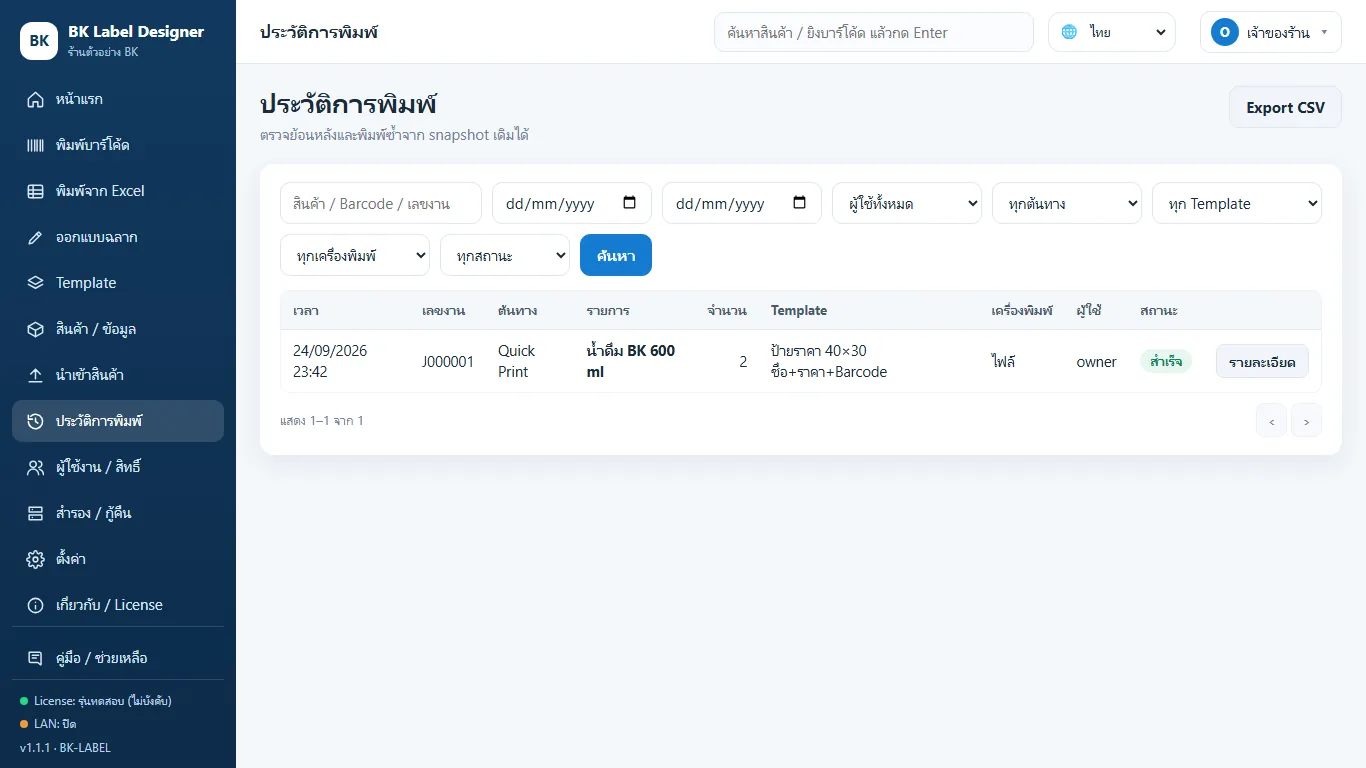Image resolution: width=1366 pixels, height=768 pixels.
Task: Click รายละเอียด for job J000001
Action: 1262,361
